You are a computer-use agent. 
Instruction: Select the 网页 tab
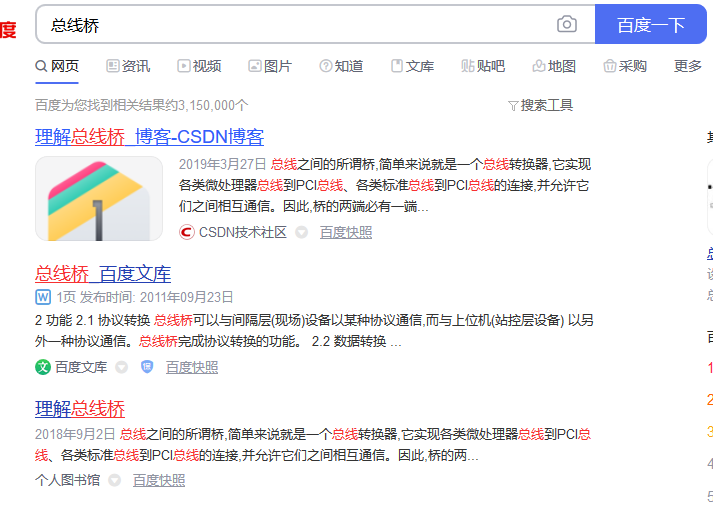57,66
